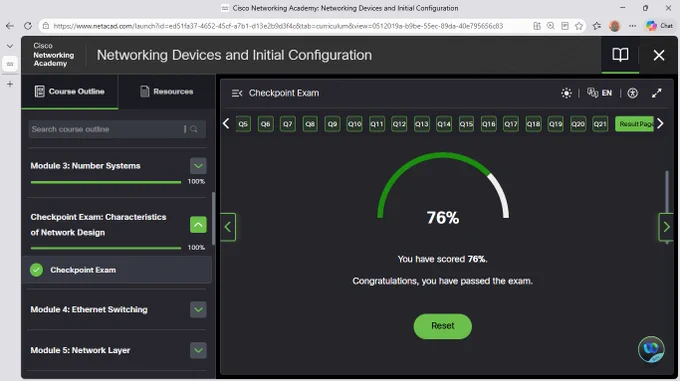Reload the page with refresh icon
This screenshot has height=381, width=680.
[x=28, y=26]
